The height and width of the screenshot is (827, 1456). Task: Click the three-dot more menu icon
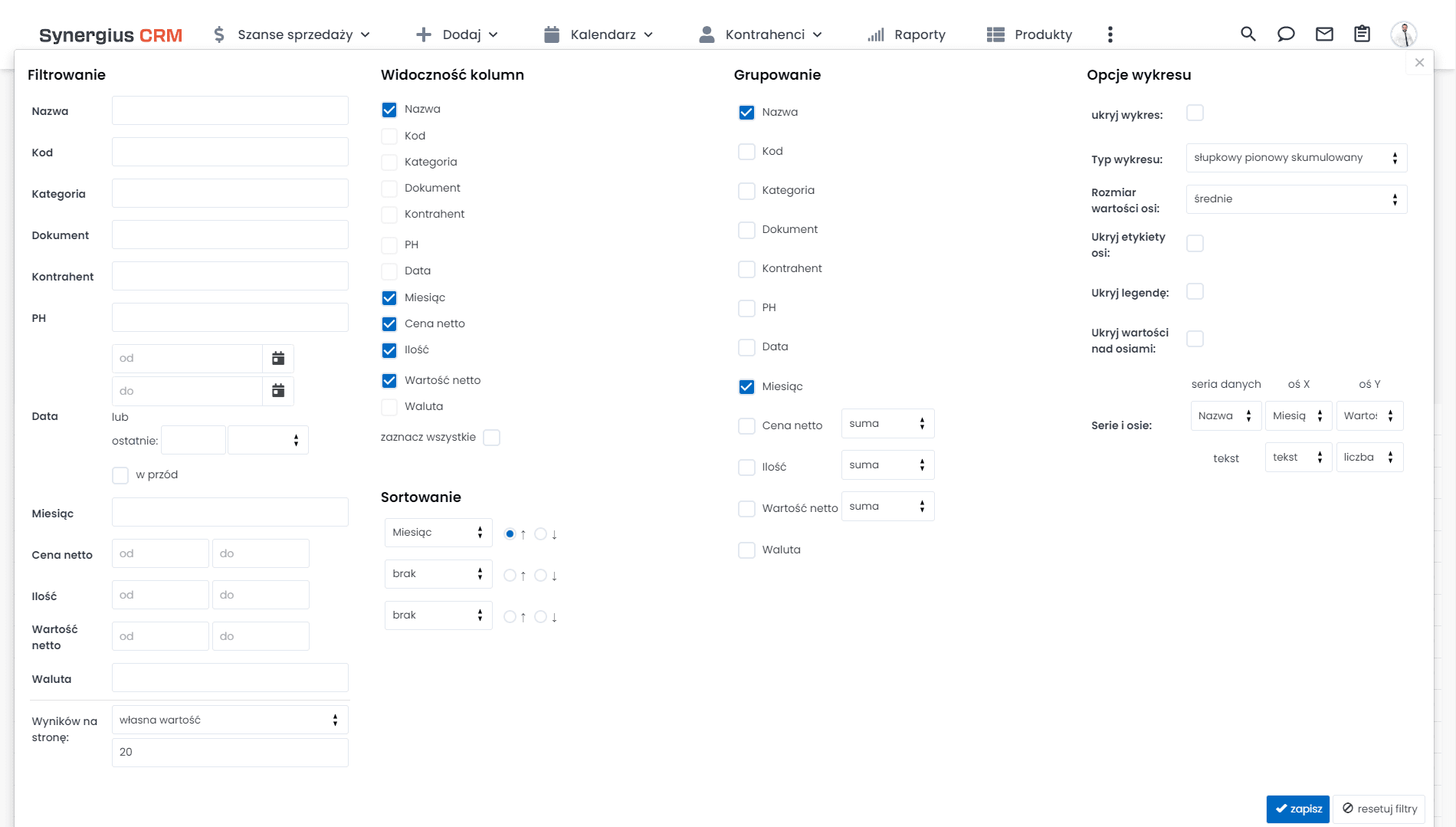pos(1110,34)
